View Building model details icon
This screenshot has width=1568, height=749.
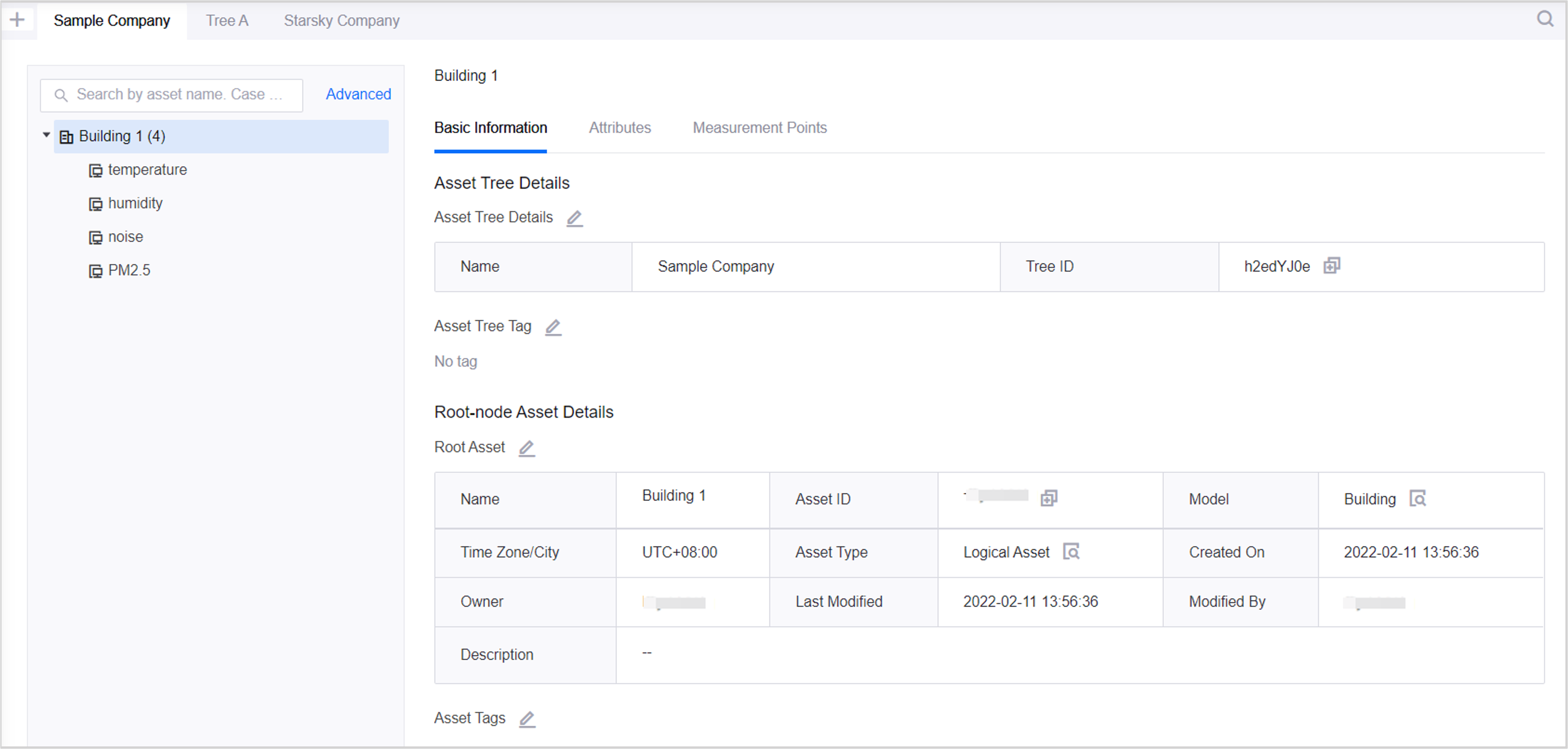1417,499
